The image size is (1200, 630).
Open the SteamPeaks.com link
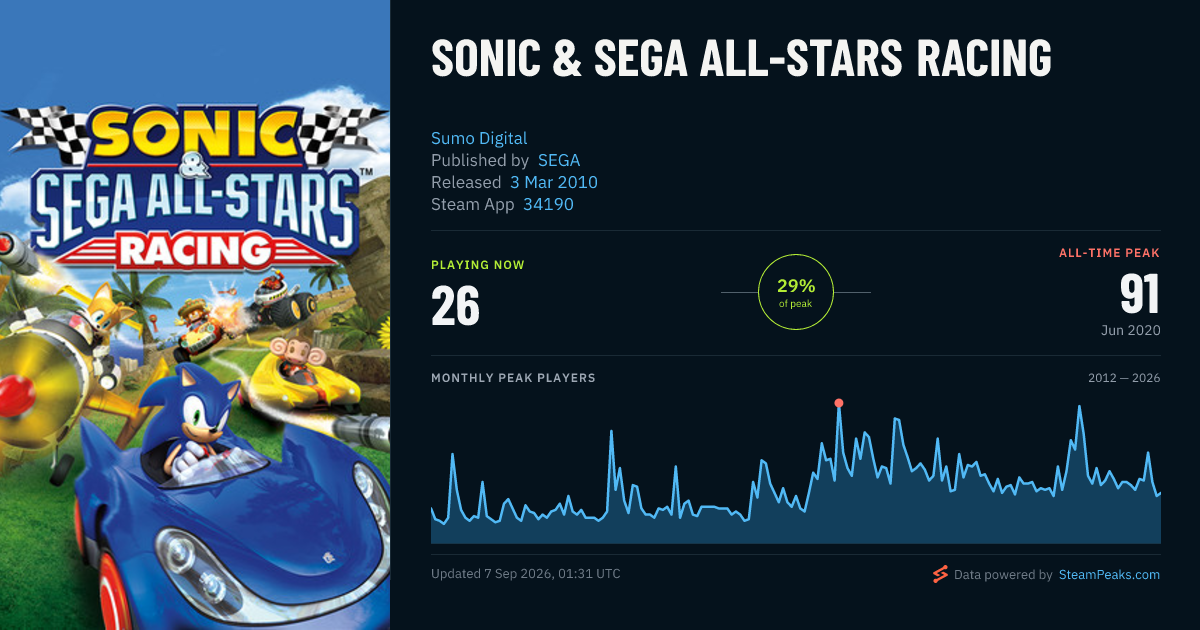(x=1109, y=575)
